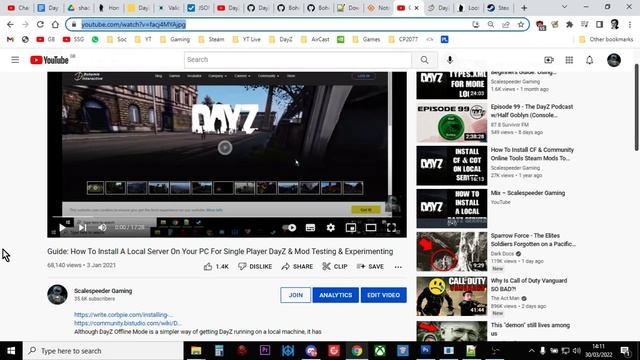
Task: Open File Explorer from the taskbar
Action: [196, 351]
